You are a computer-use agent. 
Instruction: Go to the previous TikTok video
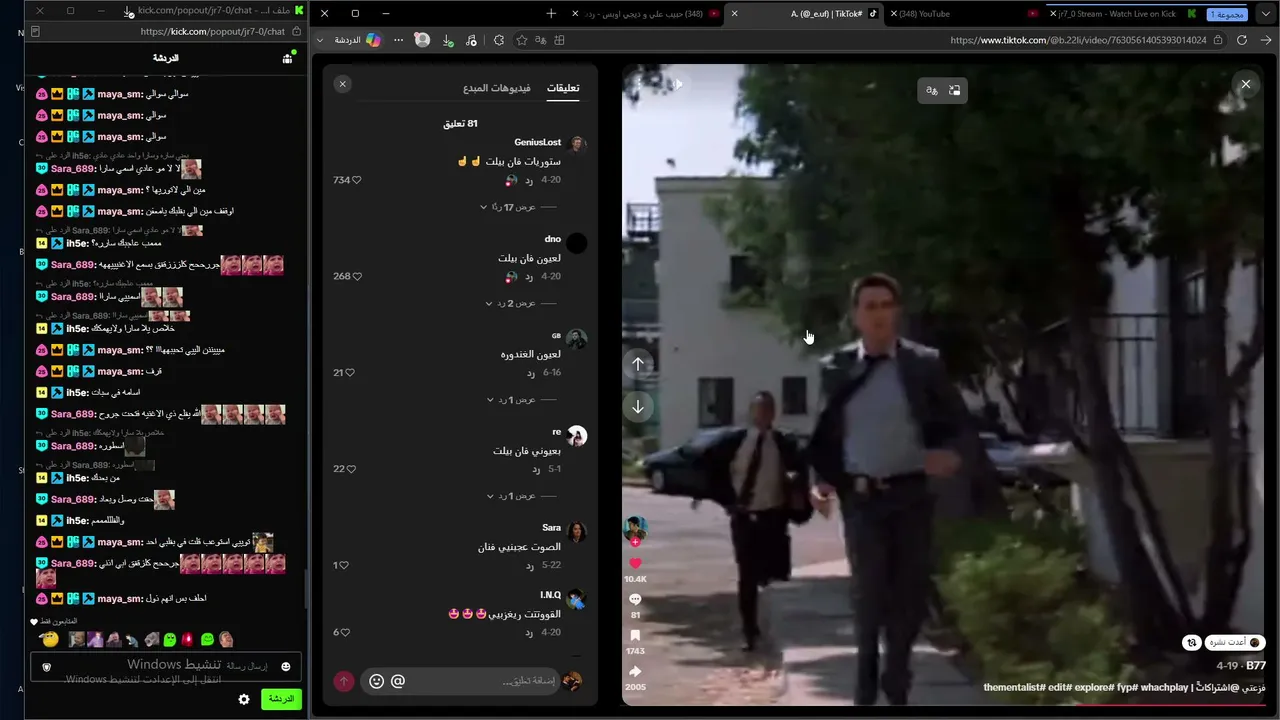[638, 364]
